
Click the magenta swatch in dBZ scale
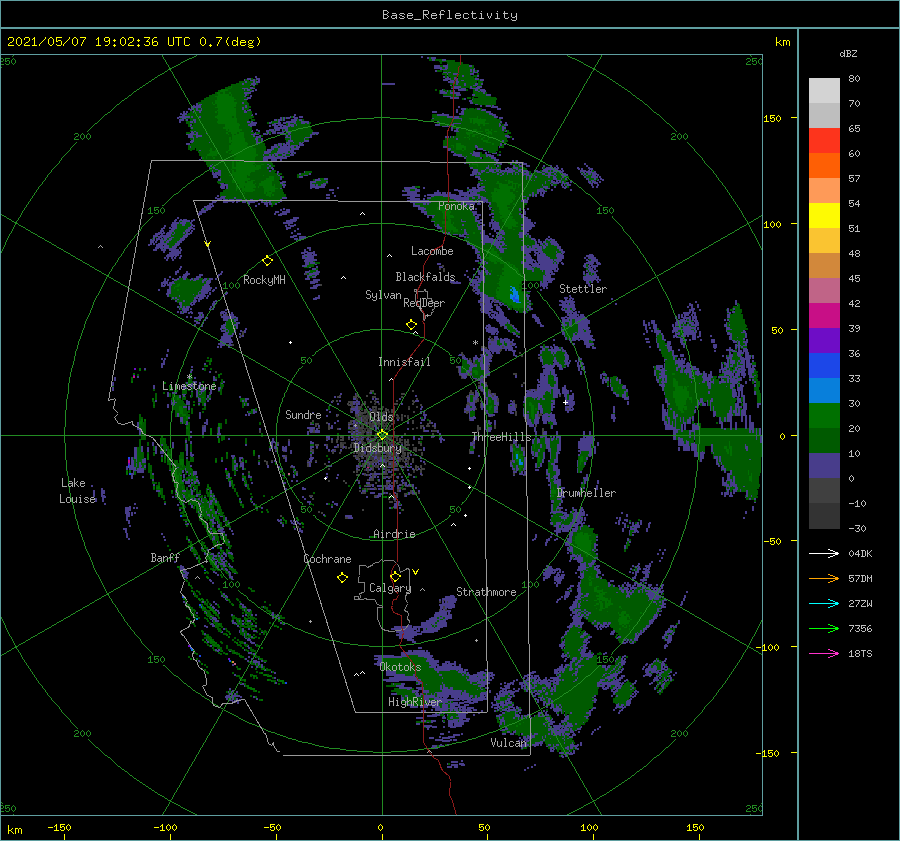coord(824,316)
